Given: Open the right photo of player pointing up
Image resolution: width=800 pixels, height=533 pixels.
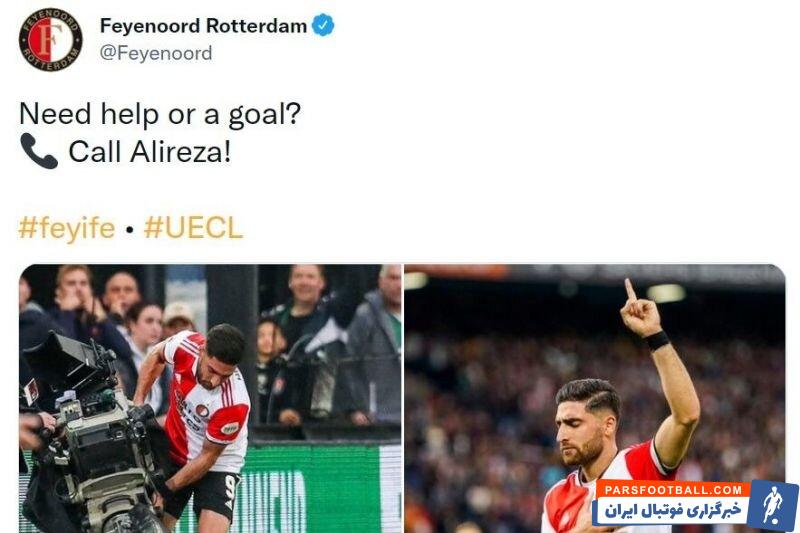Looking at the screenshot, I should point(595,398).
